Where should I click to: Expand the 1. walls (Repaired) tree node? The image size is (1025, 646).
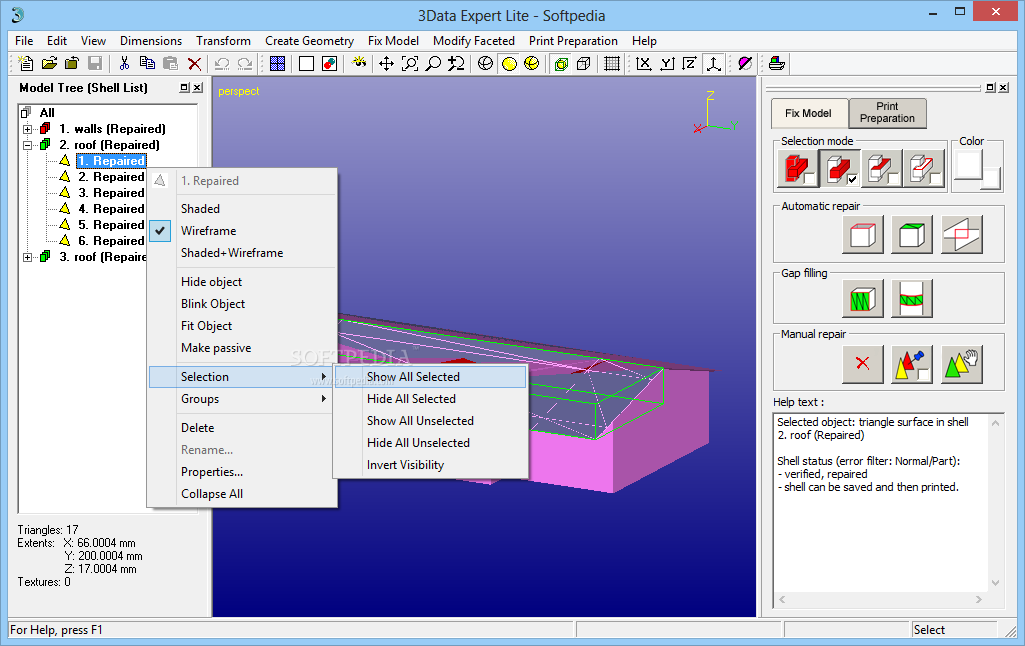pos(27,129)
